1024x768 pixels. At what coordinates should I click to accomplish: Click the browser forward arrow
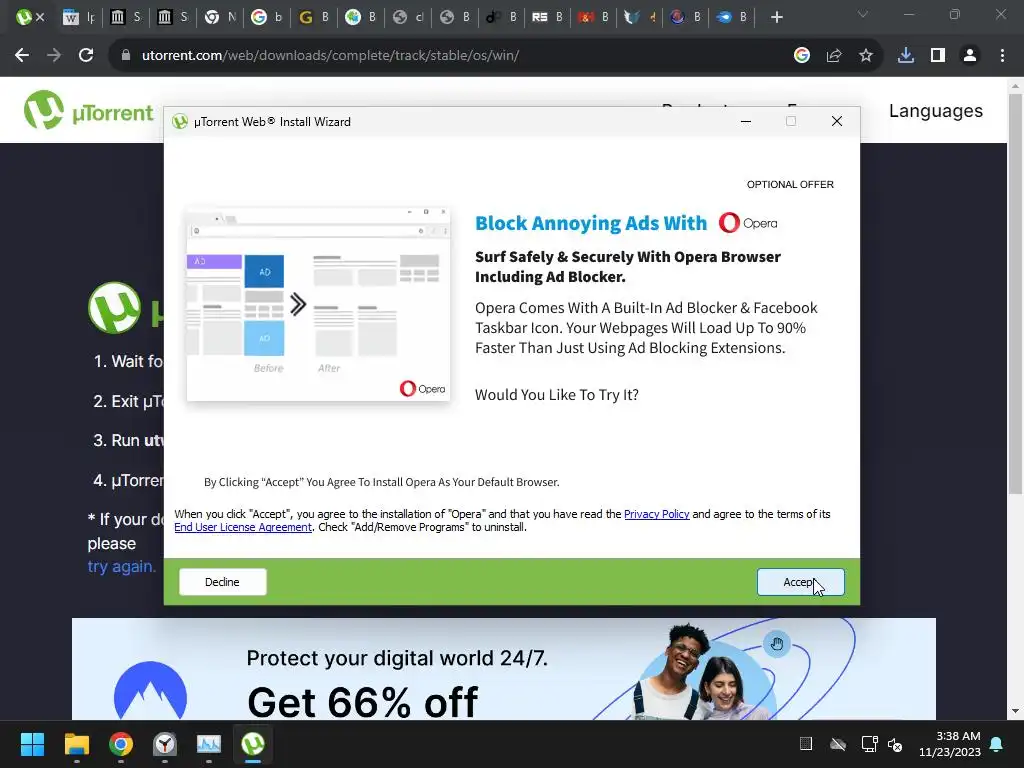54,56
